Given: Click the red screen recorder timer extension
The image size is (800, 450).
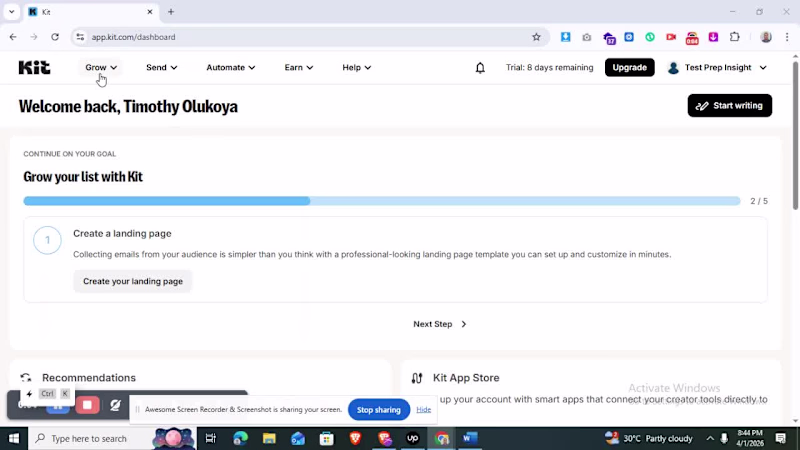Looking at the screenshot, I should (692, 38).
